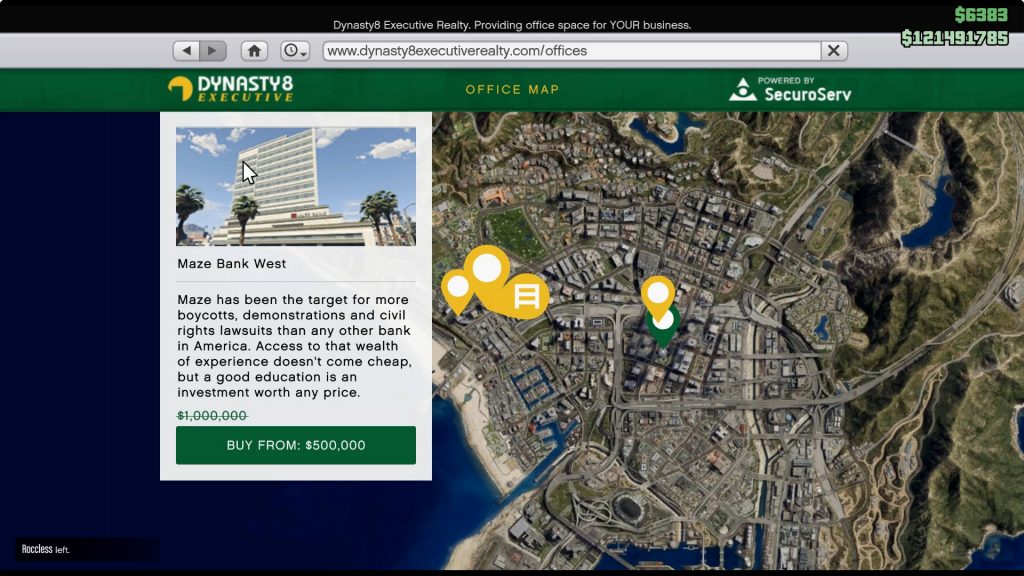Click the SecuroServ logo

[x=790, y=89]
